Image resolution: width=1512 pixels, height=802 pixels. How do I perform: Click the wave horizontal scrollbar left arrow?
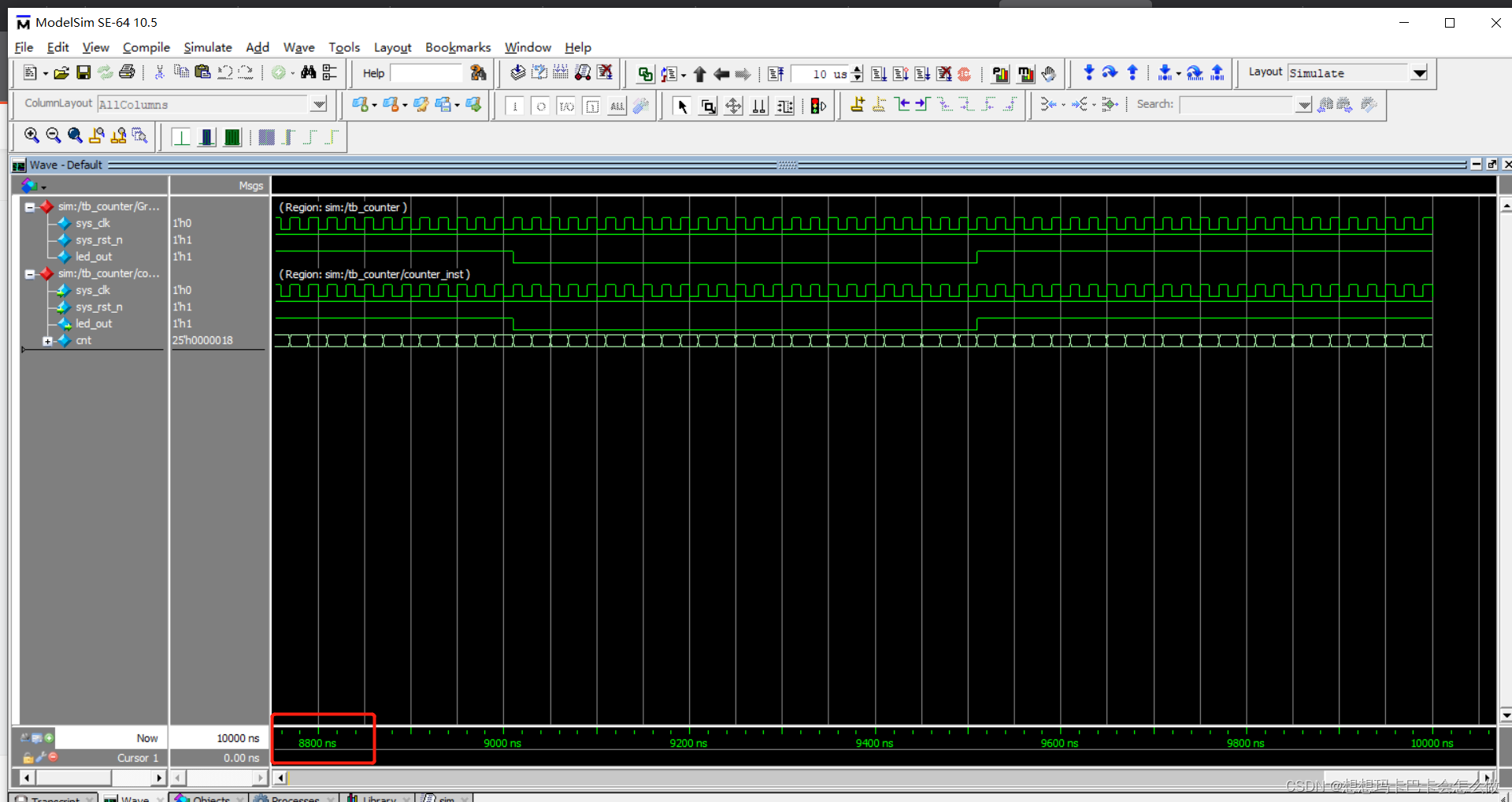pyautogui.click(x=280, y=778)
